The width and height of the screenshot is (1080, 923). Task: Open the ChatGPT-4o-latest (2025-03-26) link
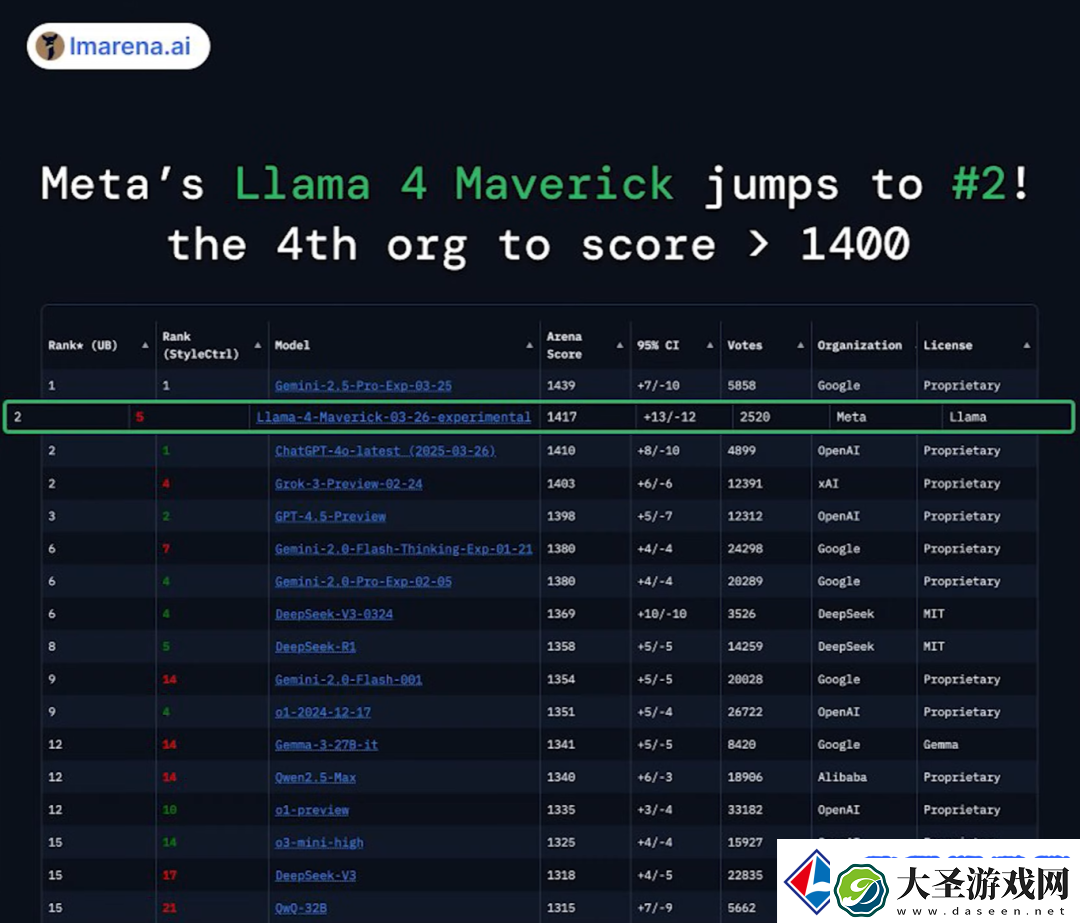385,450
